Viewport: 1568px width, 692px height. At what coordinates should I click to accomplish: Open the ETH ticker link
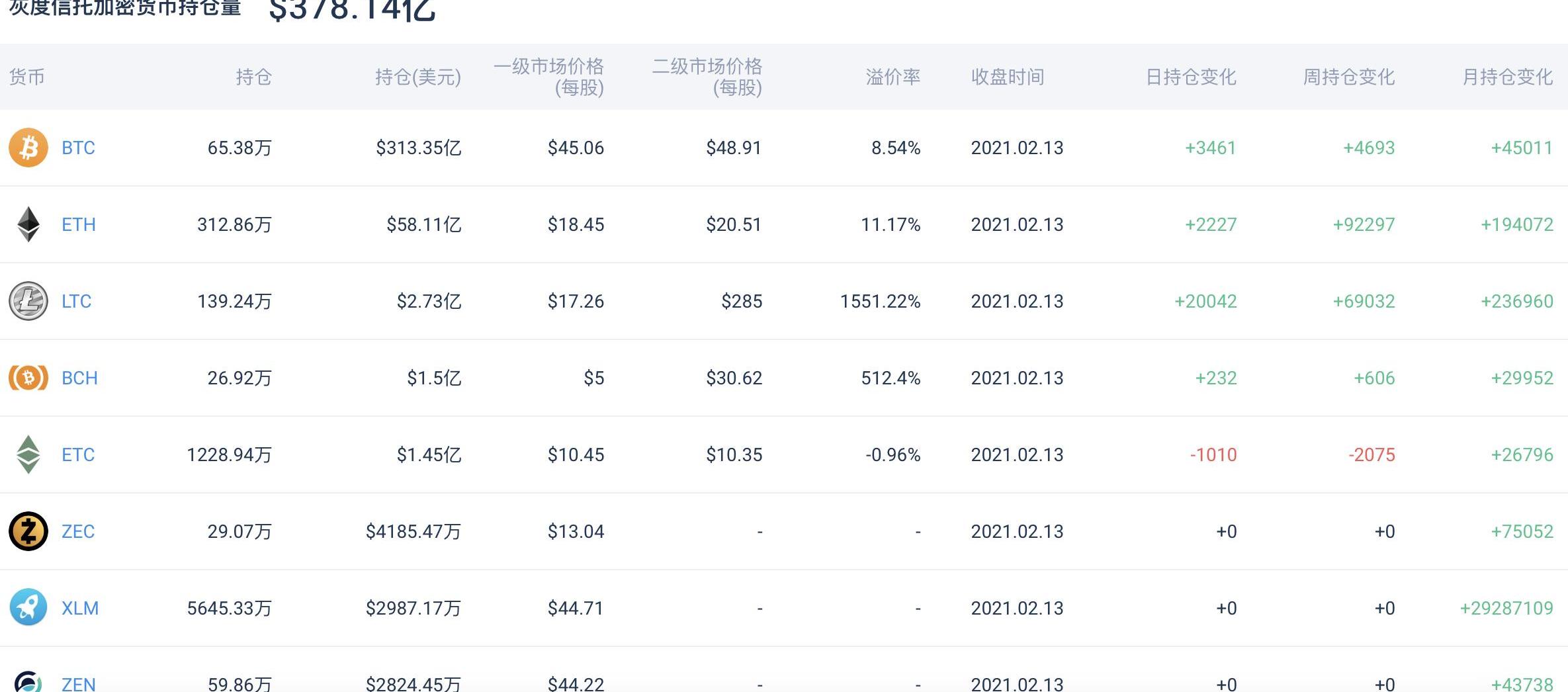point(78,224)
